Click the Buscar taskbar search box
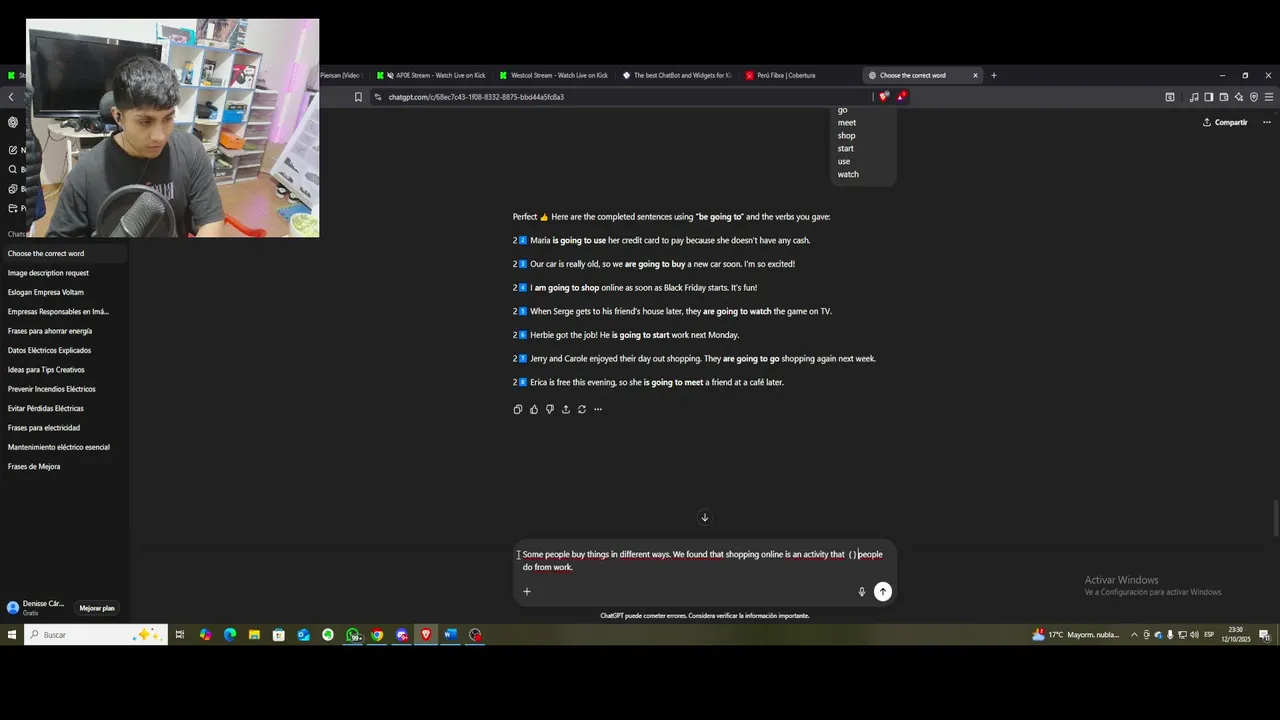 pos(96,635)
